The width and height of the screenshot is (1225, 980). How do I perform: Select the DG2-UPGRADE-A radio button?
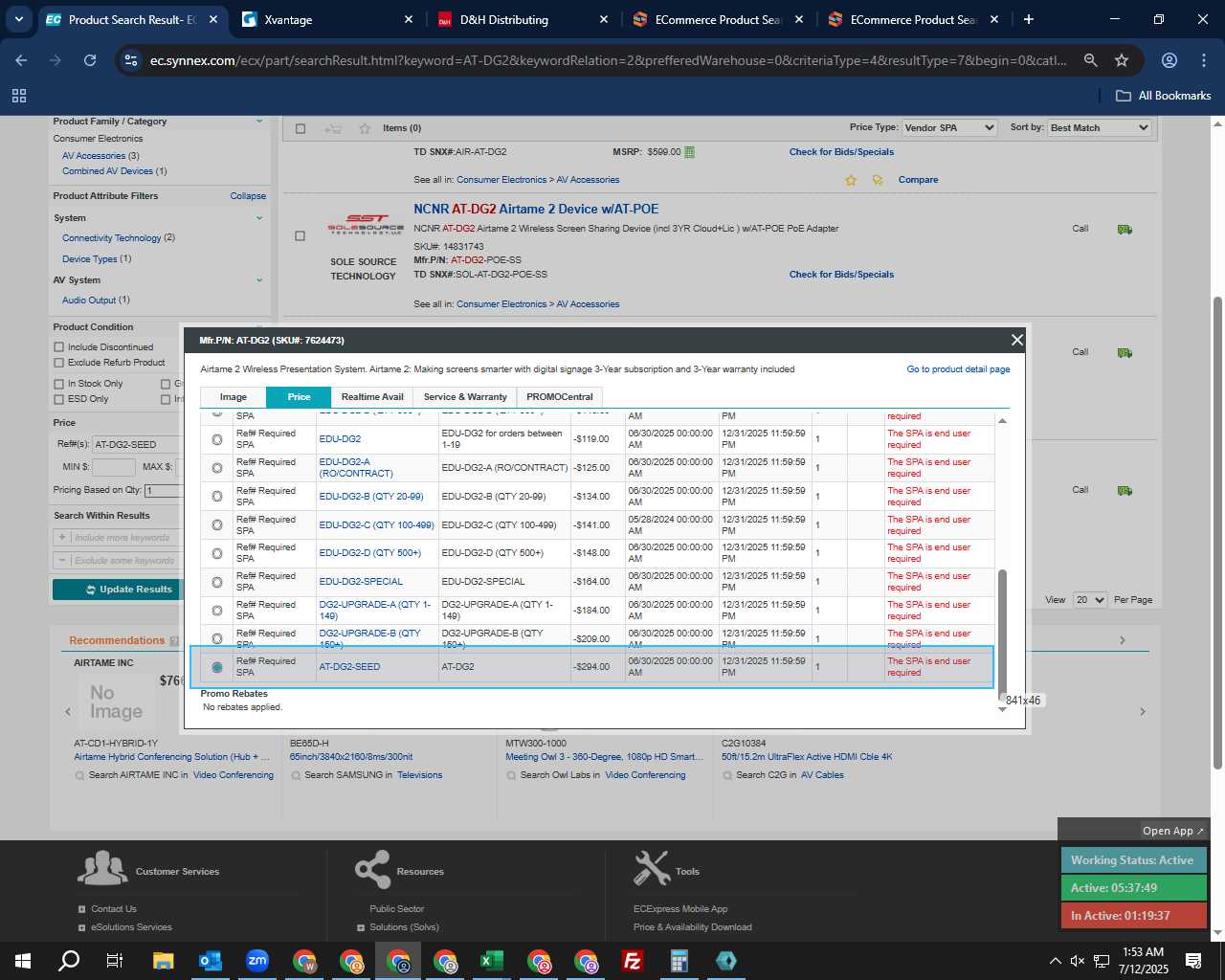[217, 611]
